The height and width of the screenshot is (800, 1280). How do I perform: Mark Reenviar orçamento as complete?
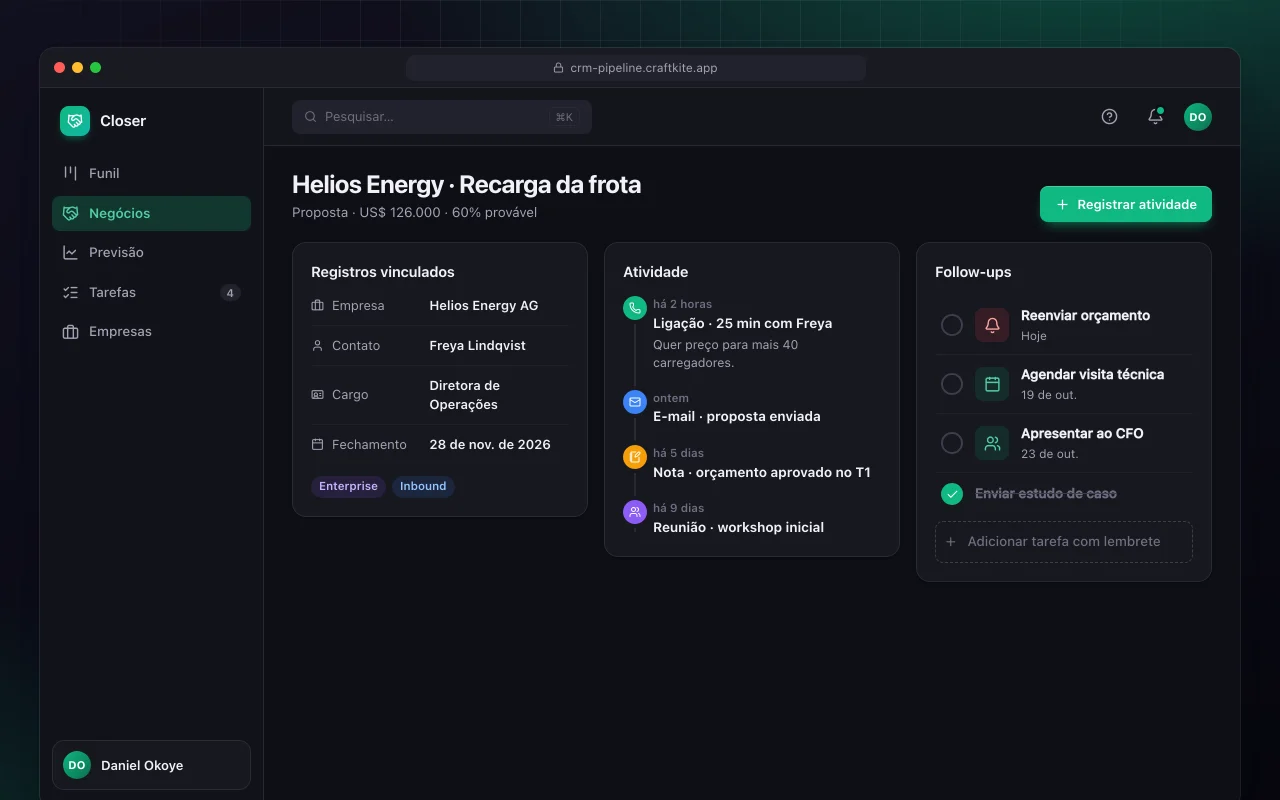952,325
